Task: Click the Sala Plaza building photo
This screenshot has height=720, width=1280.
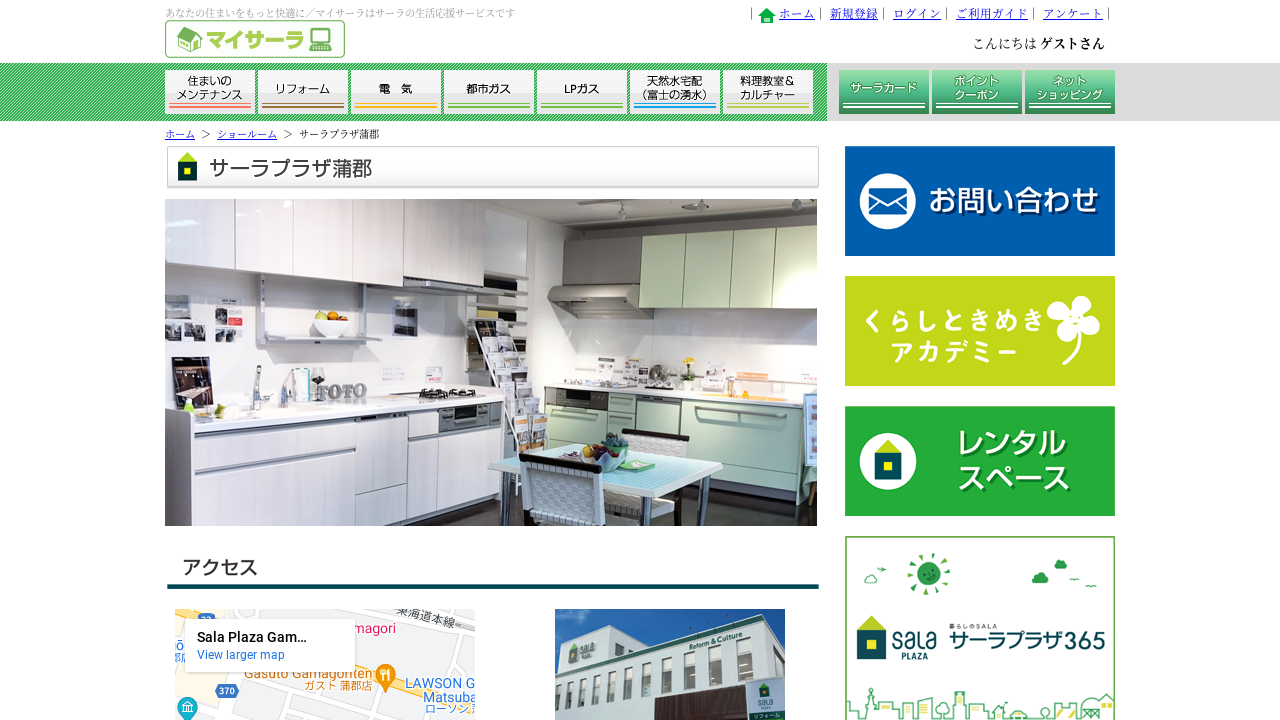Action: (669, 664)
